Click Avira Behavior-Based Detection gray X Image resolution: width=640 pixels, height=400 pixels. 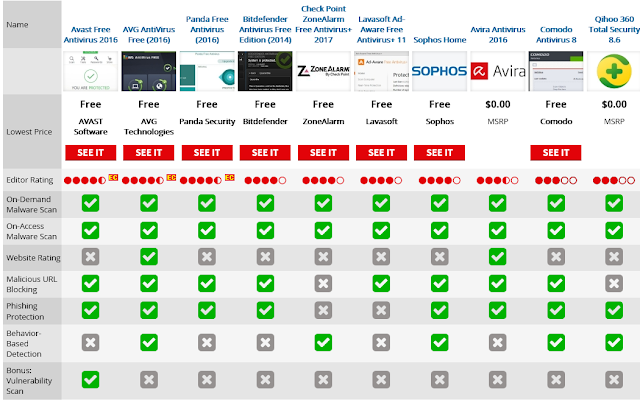point(498,342)
